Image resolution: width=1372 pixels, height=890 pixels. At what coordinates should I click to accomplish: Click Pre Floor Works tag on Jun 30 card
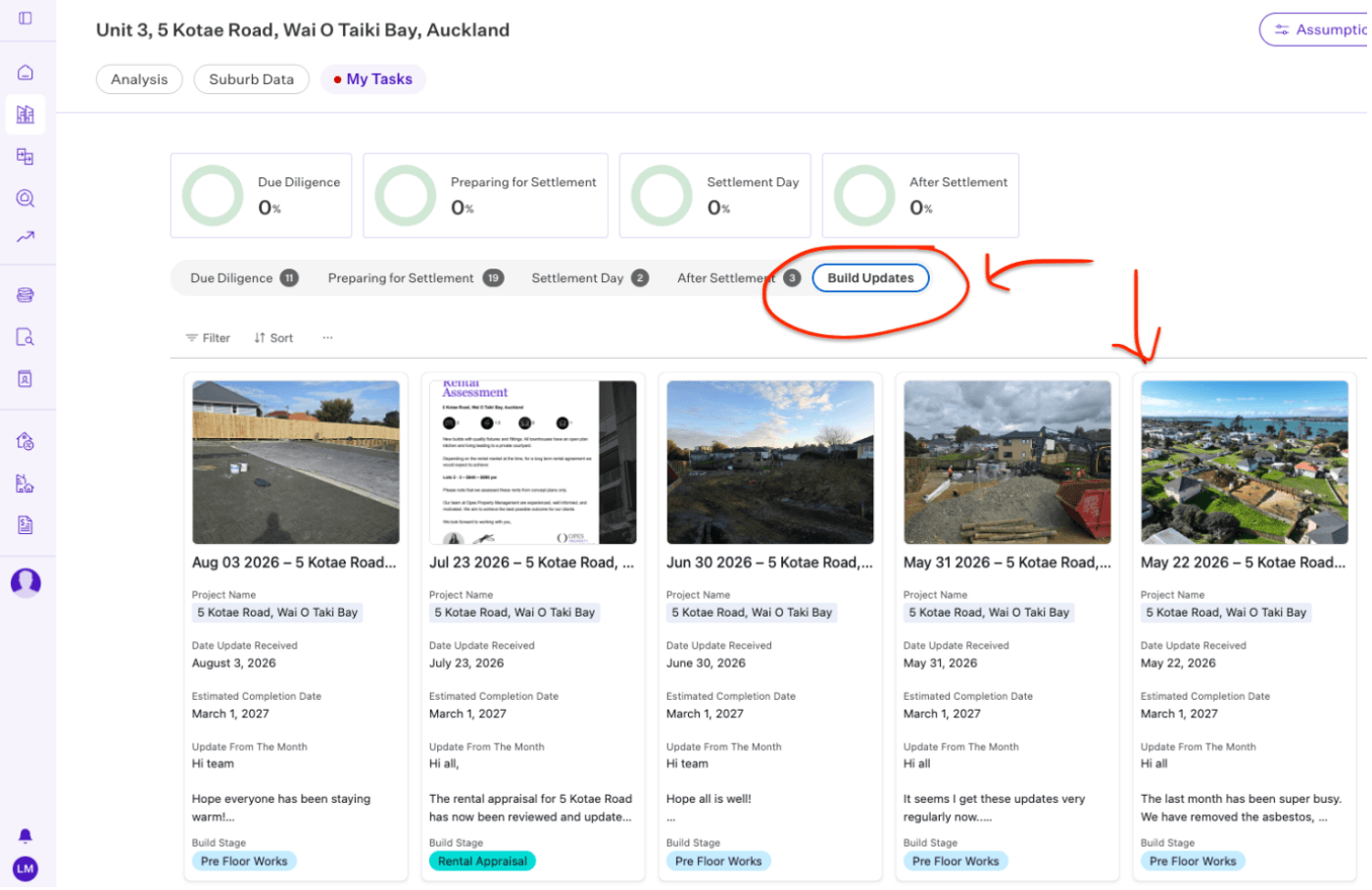click(x=720, y=864)
